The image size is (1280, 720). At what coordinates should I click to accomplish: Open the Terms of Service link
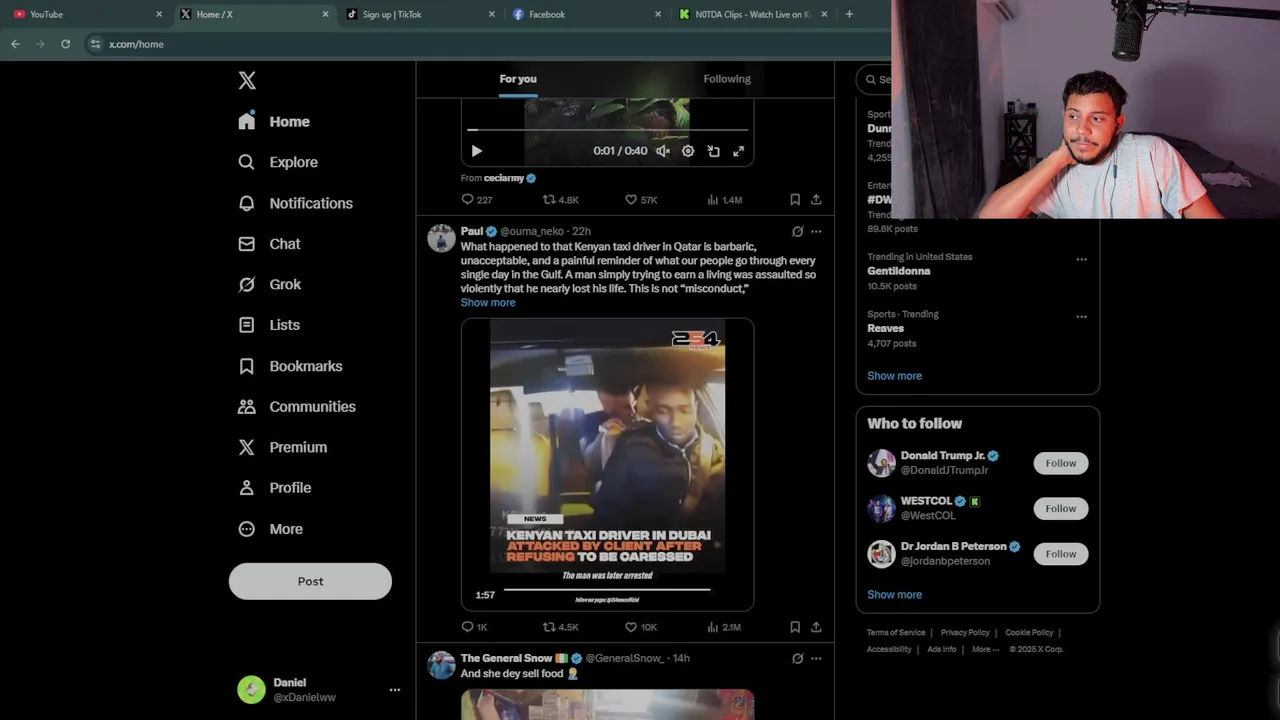tap(896, 633)
